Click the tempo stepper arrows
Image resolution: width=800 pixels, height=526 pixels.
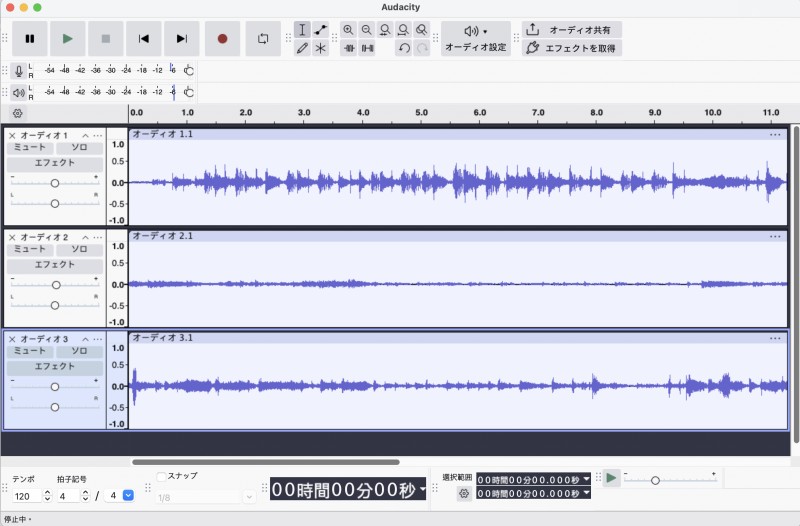(x=47, y=496)
